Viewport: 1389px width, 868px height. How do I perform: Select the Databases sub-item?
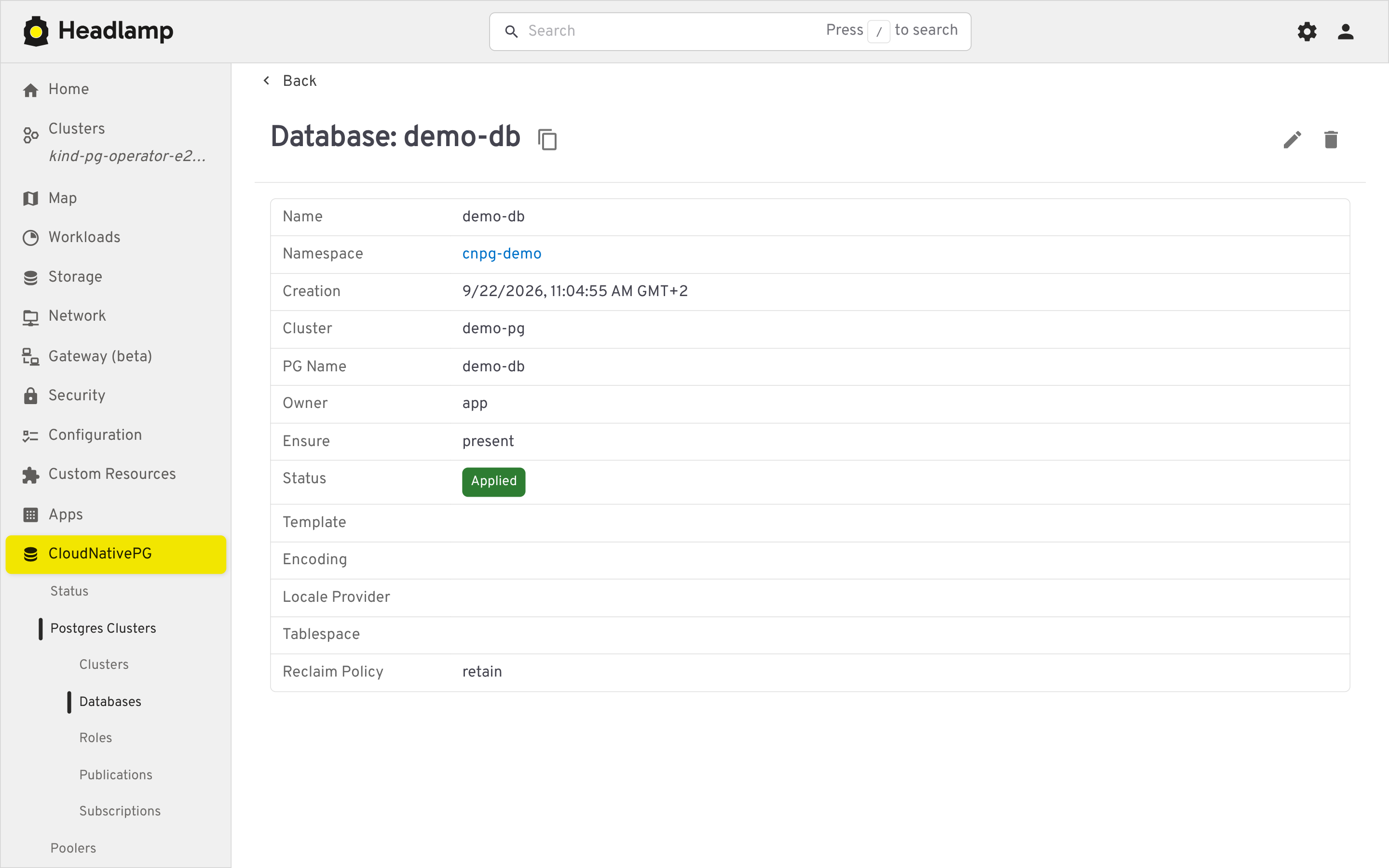(110, 702)
